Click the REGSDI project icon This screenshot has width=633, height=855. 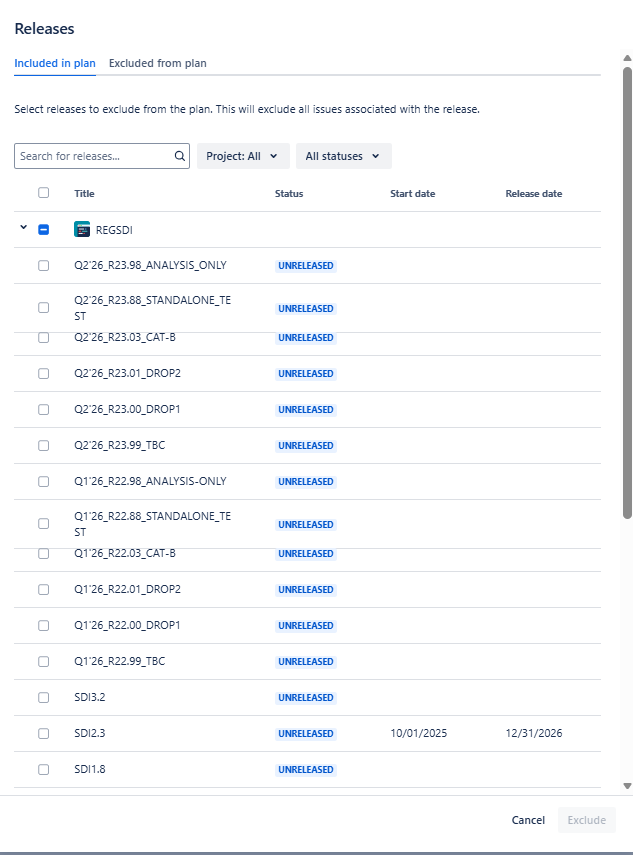(x=82, y=230)
